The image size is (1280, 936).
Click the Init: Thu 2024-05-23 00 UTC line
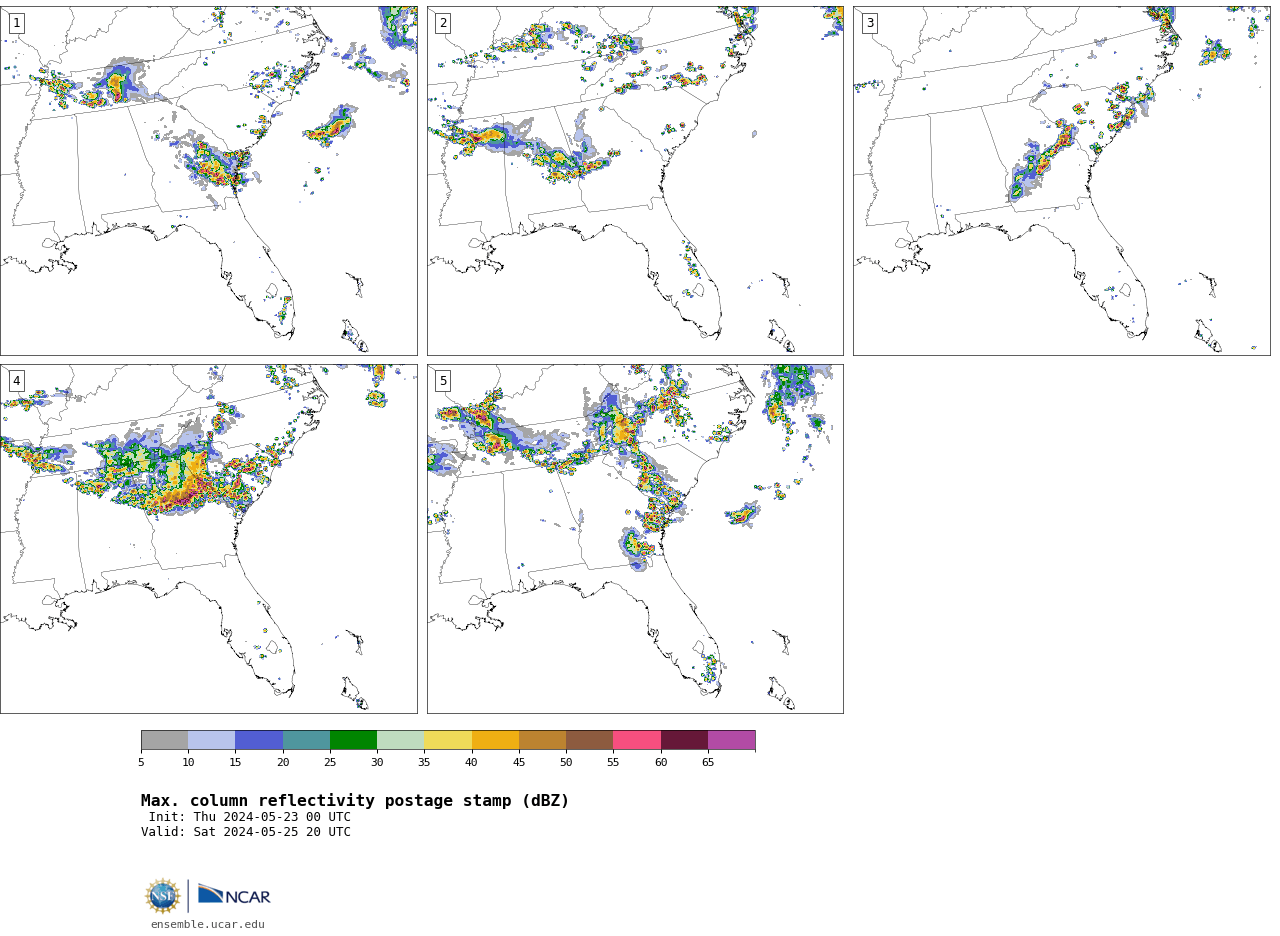point(250,817)
